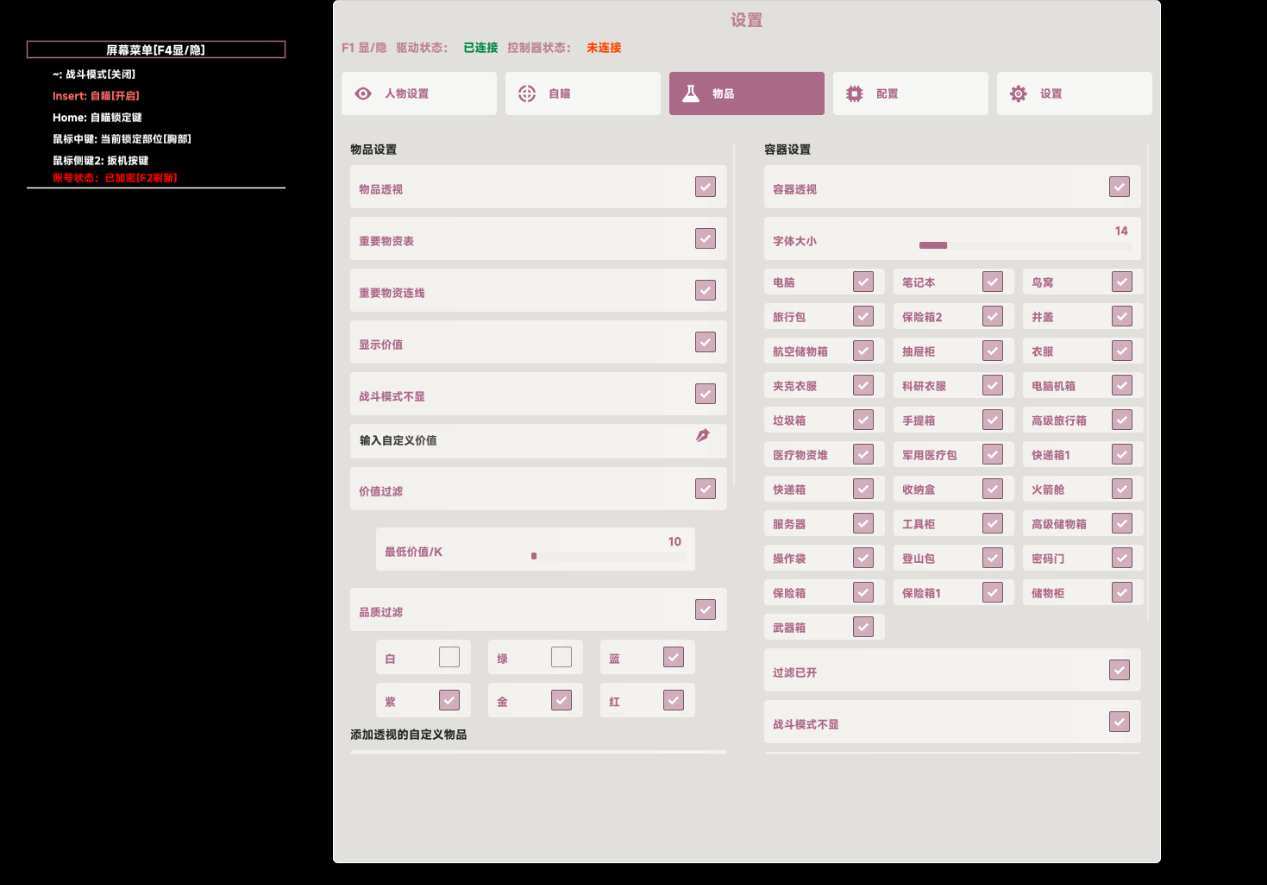Switch to the 人物设置 tab
Image resolution: width=1267 pixels, height=885 pixels.
click(x=419, y=94)
